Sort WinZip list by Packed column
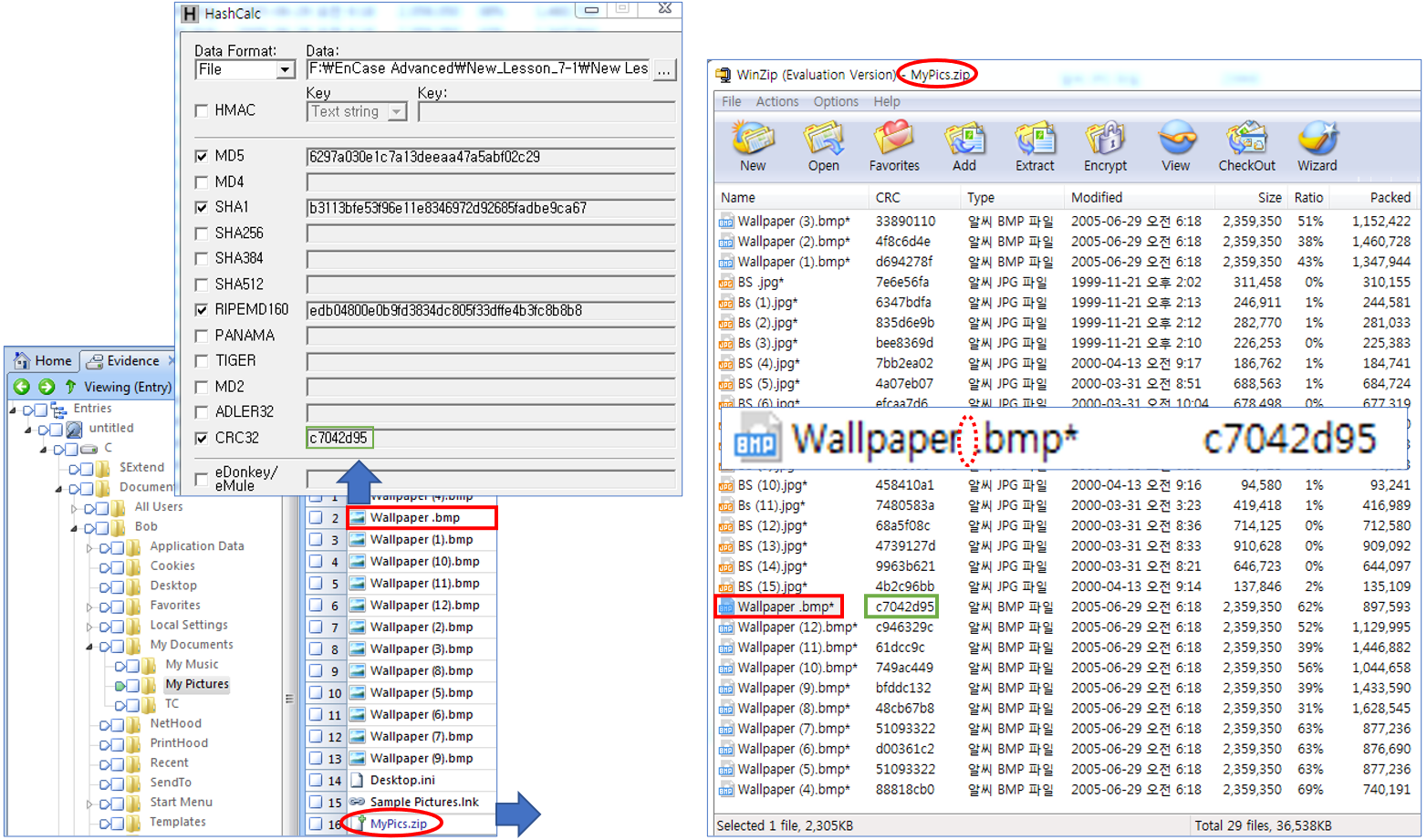Viewport: 1427px width, 840px height. 1371,197
